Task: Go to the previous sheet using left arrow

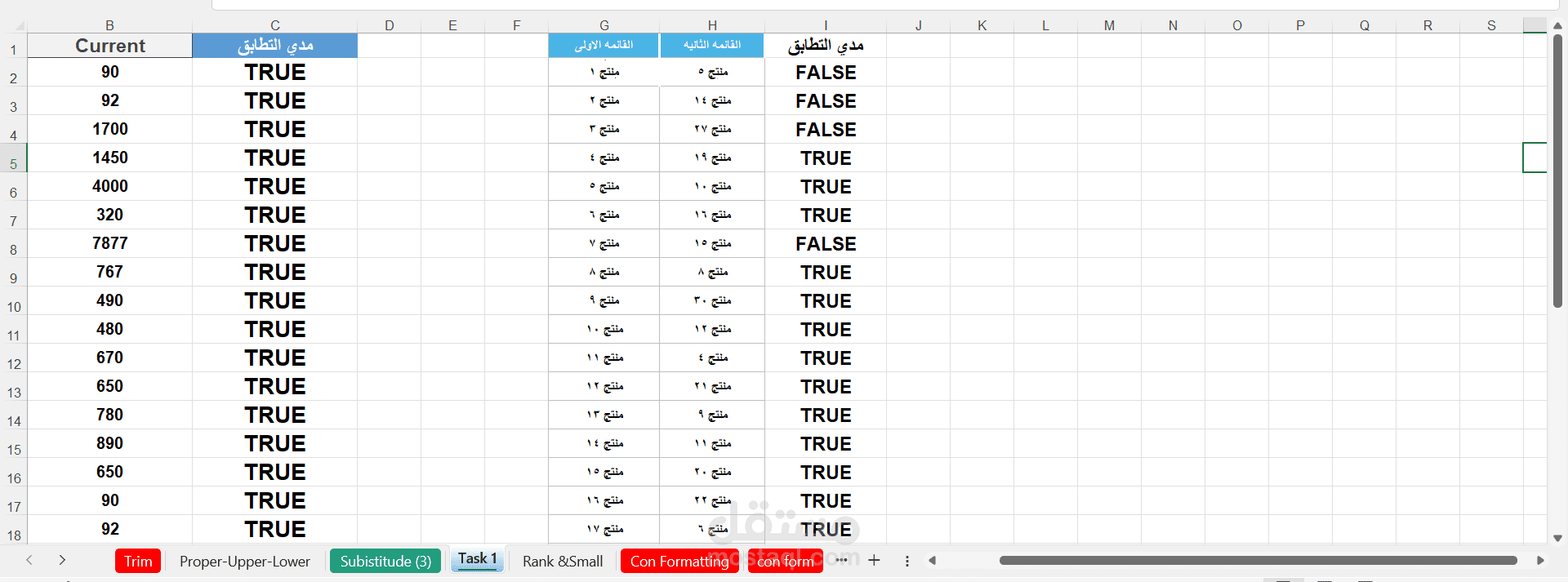Action: 29,560
